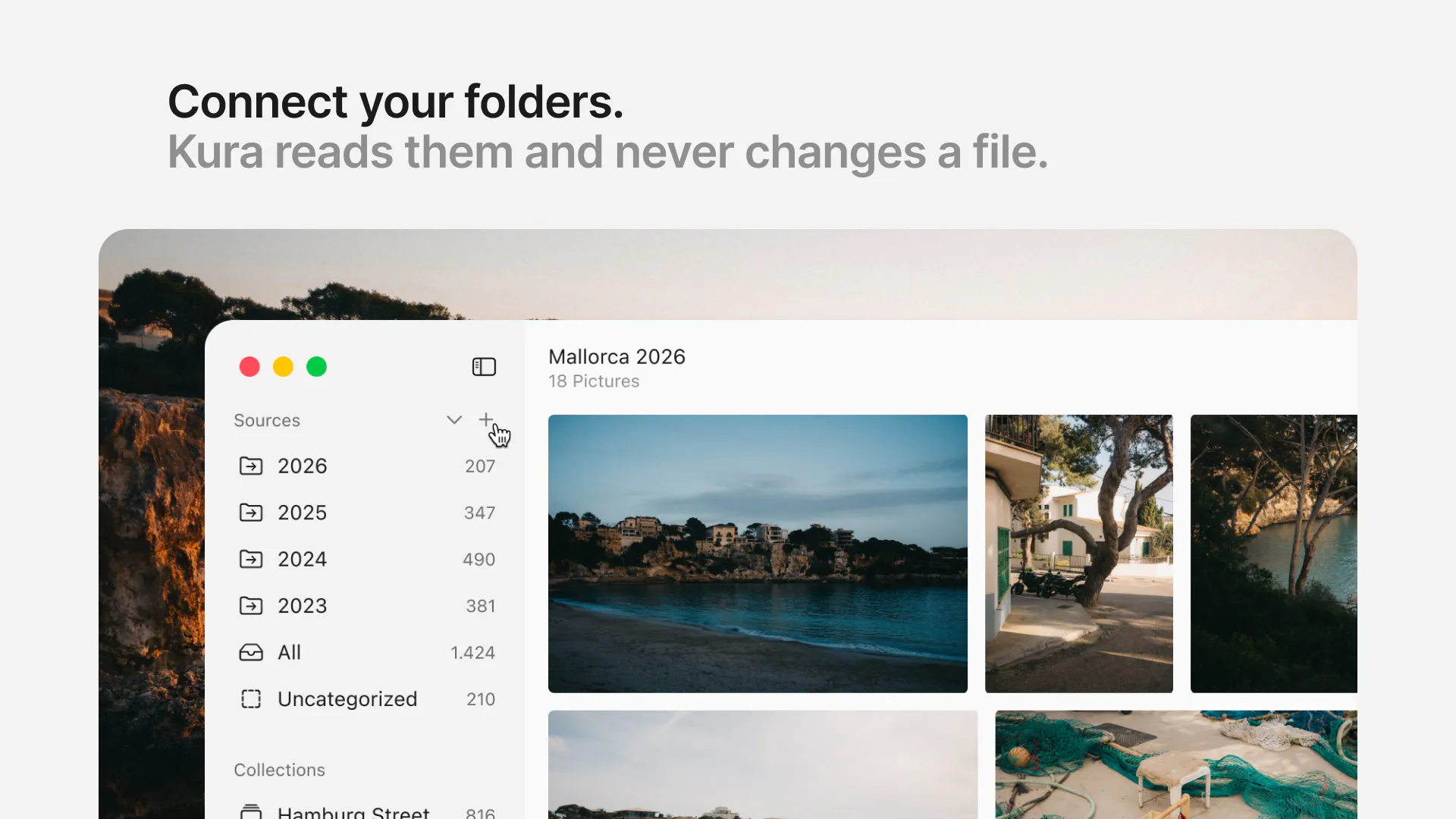Click the 1.424 count for All
The height and width of the screenshot is (819, 1456).
point(472,653)
